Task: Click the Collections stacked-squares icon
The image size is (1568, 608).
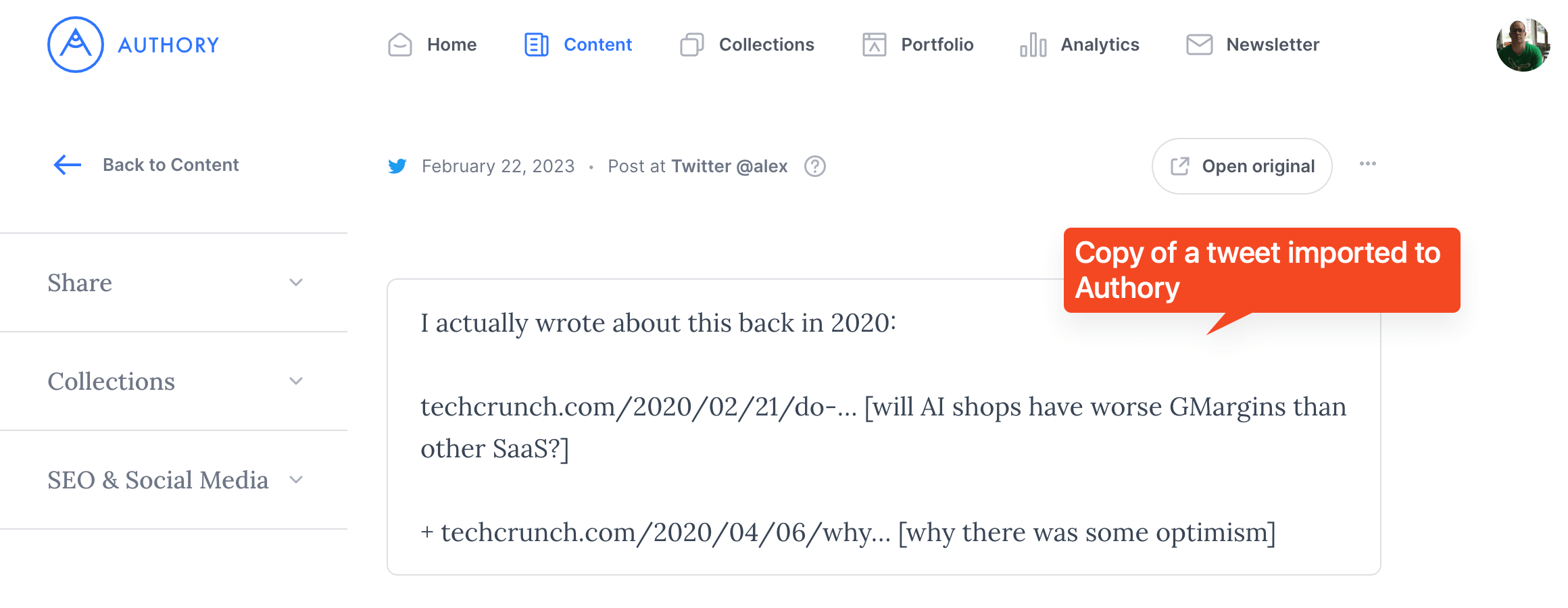Action: tap(692, 45)
